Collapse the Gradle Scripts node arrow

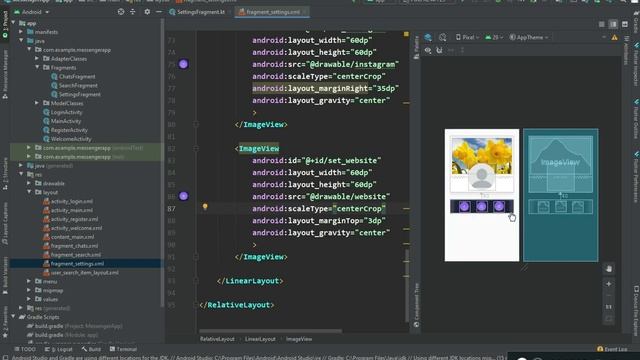13,317
